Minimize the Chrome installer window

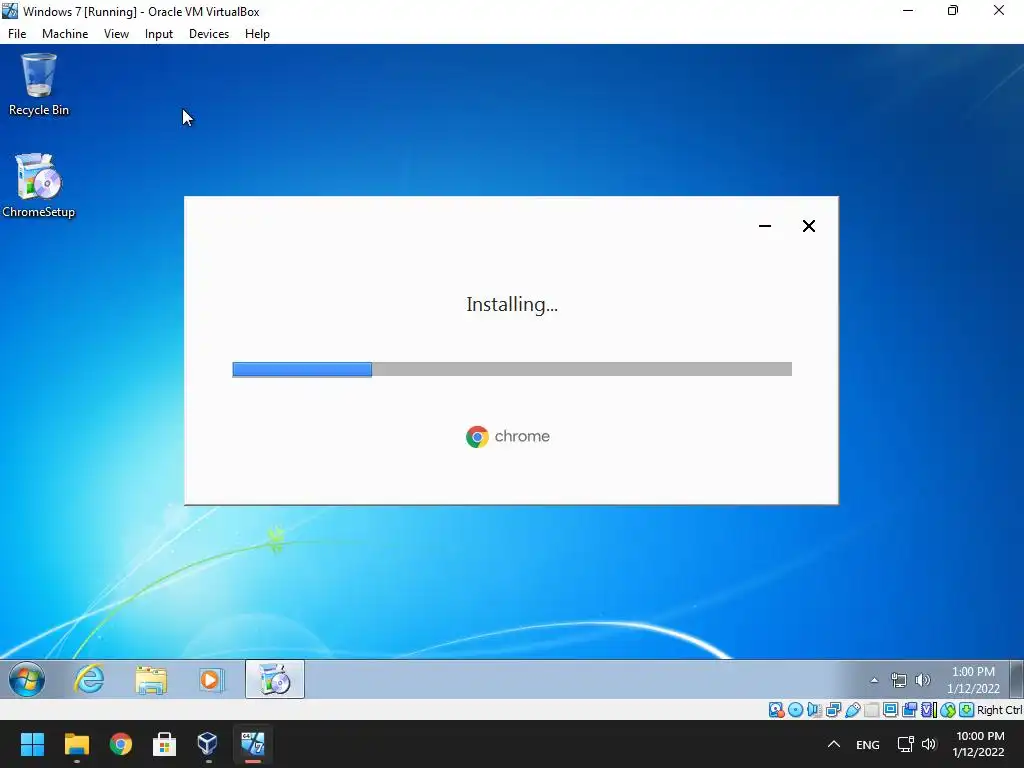[765, 226]
